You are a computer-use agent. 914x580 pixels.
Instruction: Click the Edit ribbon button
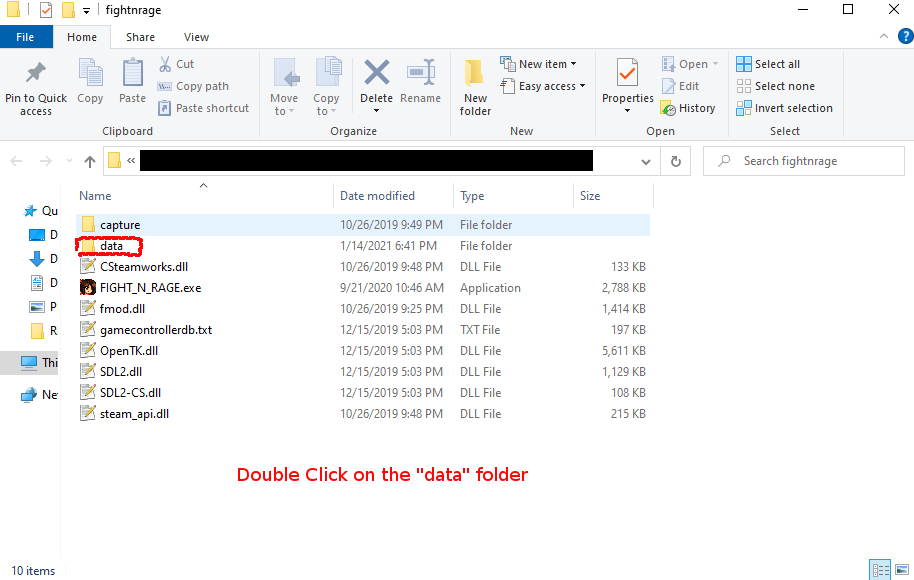(680, 86)
